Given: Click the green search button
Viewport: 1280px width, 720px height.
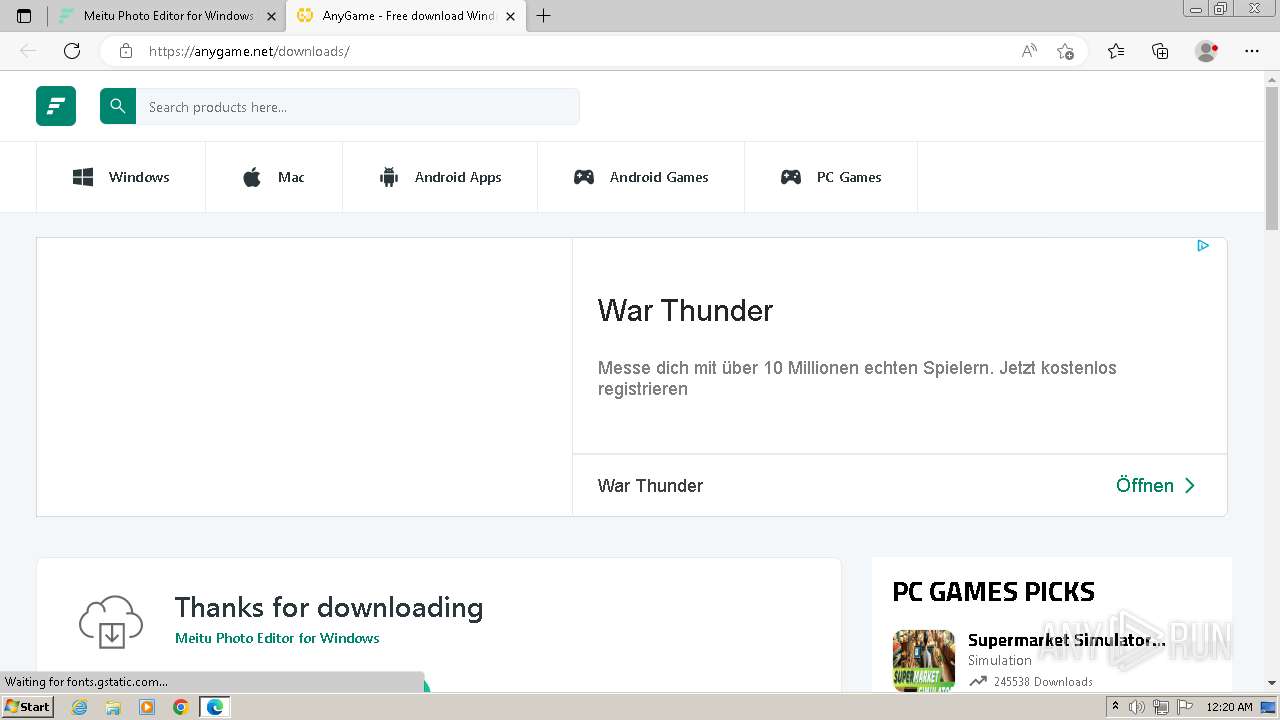Looking at the screenshot, I should 118,106.
